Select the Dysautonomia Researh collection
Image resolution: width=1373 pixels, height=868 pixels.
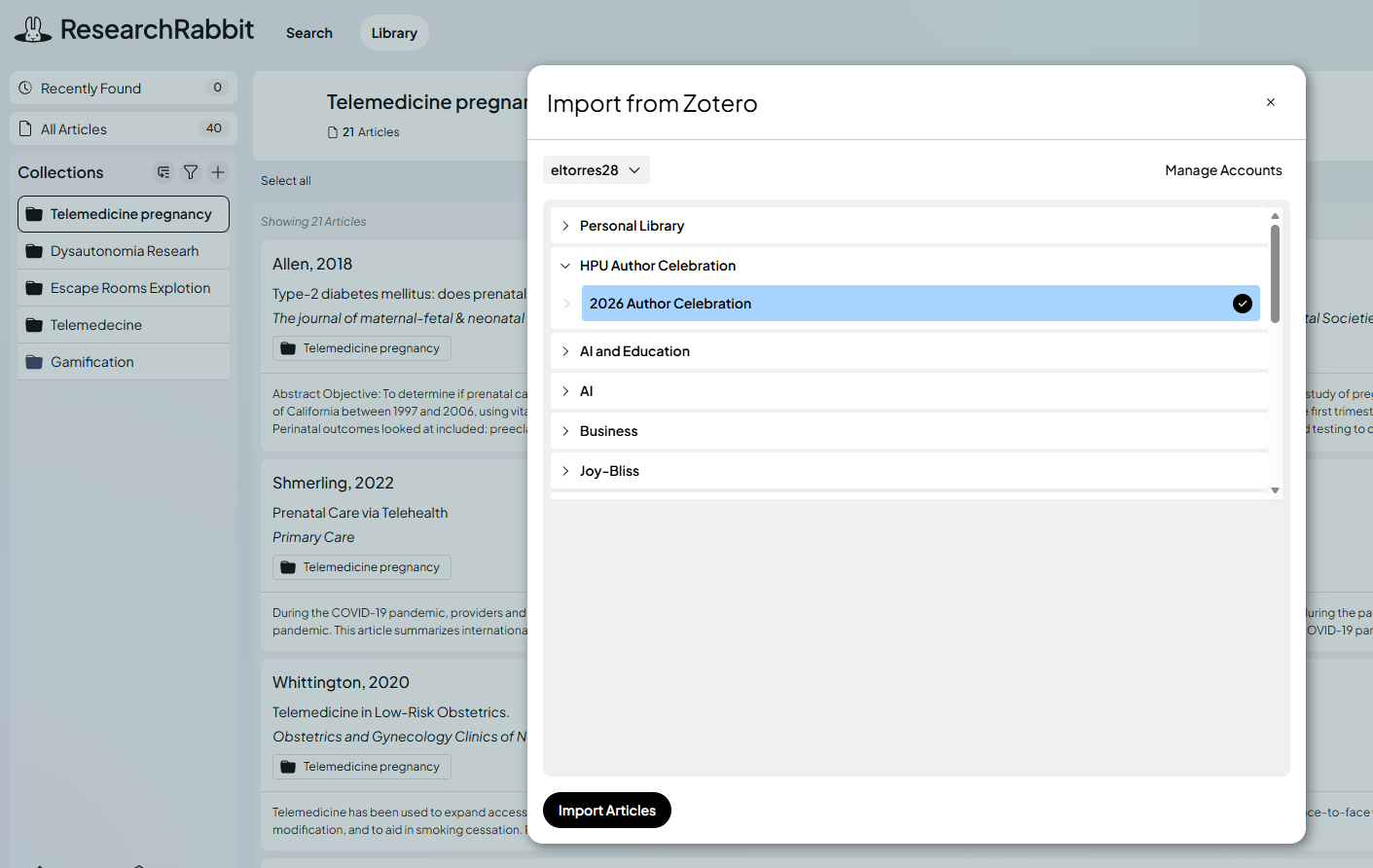click(124, 251)
